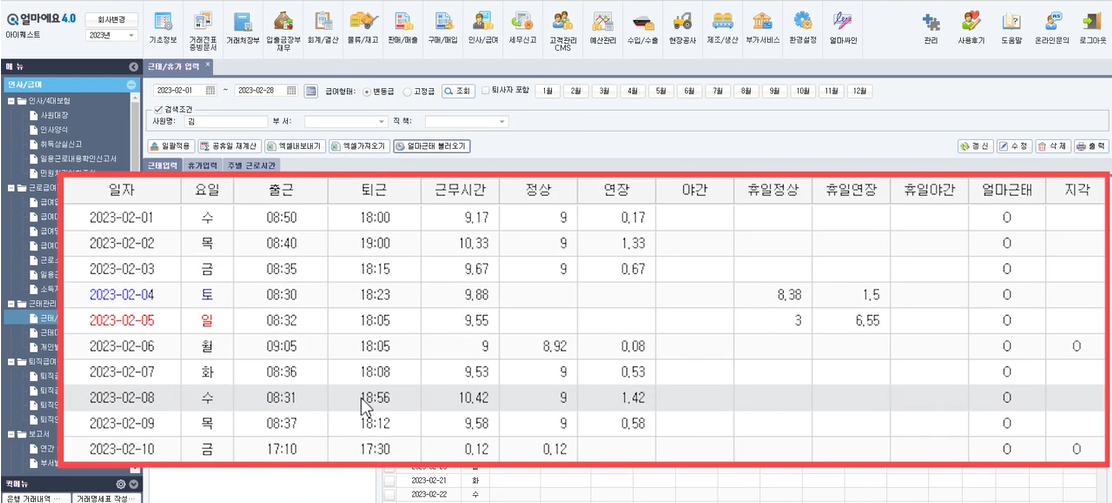
Task: Check the 2023-02-21 row checkbox
Action: click(x=389, y=480)
